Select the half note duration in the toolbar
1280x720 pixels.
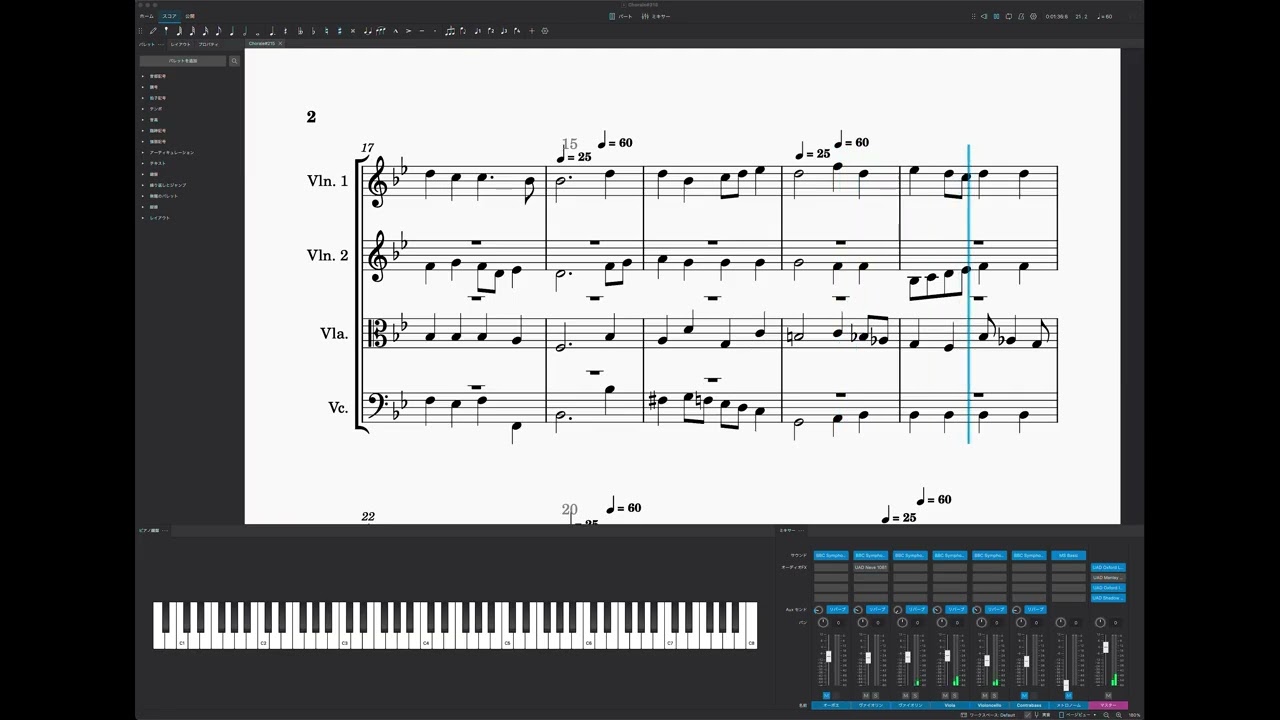click(245, 31)
